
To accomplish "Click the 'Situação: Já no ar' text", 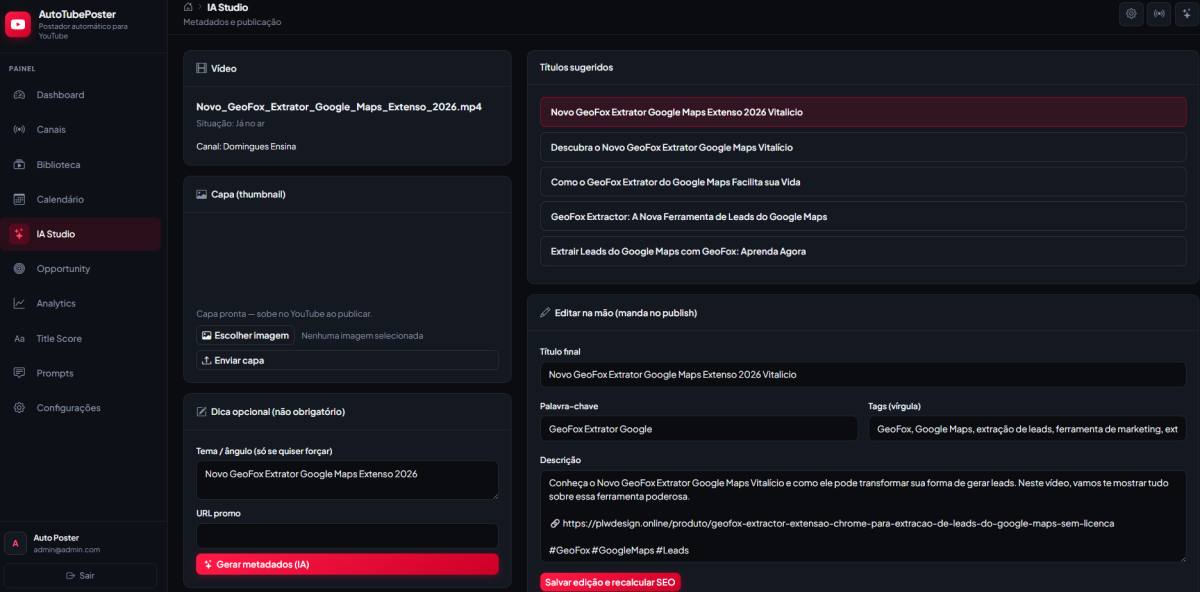I will click(230, 123).
